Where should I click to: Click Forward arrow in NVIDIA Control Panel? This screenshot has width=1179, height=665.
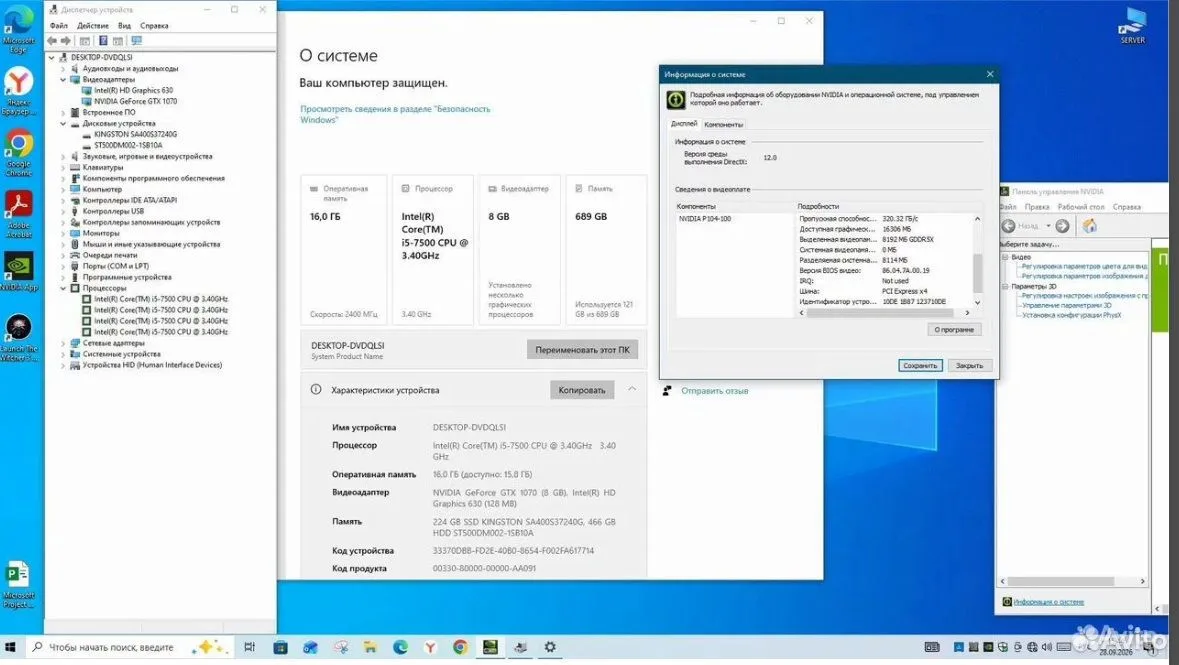click(1062, 226)
